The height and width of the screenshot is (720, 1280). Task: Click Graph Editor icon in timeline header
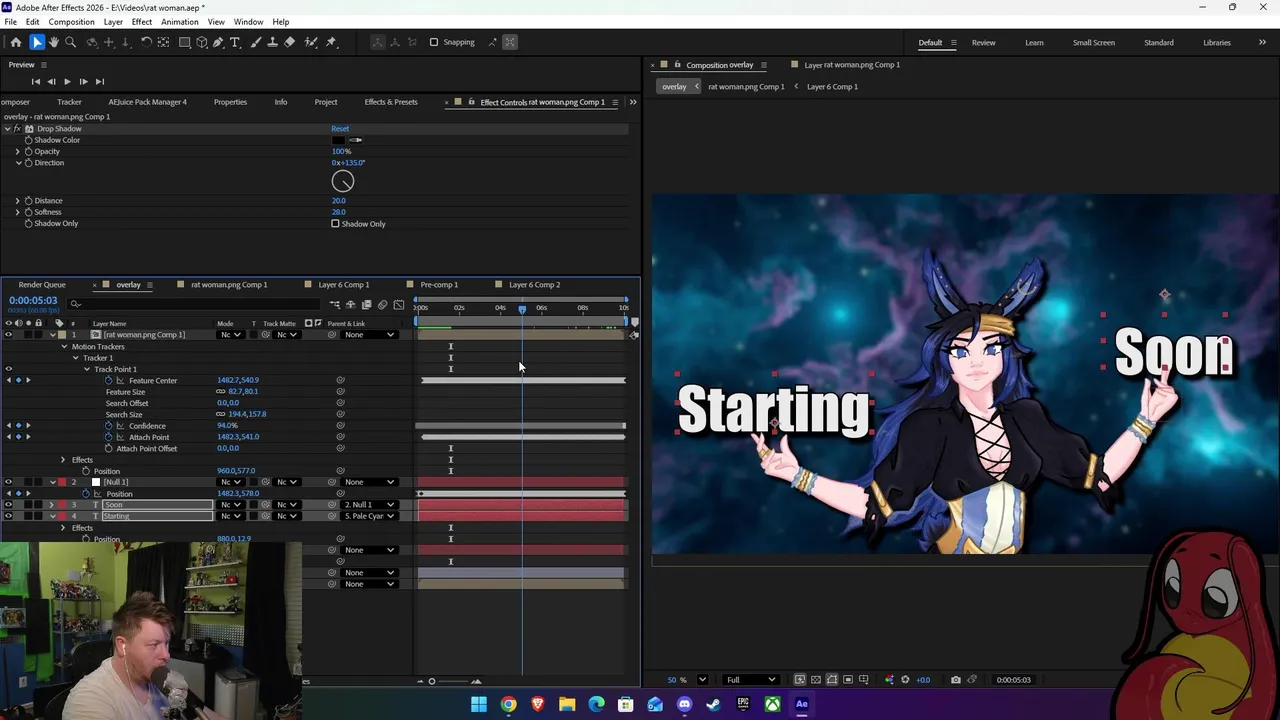click(x=399, y=305)
